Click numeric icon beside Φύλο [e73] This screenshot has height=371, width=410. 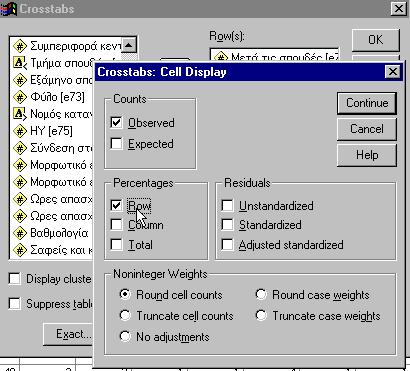[x=20, y=97]
